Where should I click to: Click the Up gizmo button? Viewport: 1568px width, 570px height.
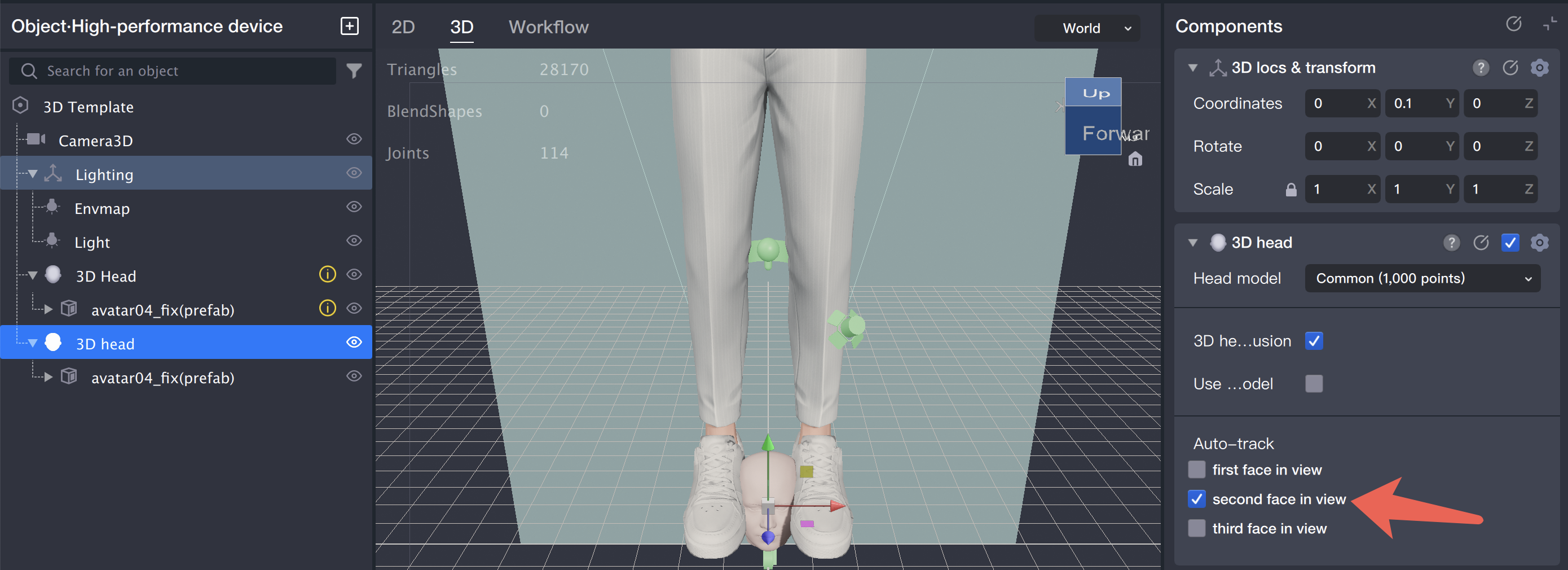click(1093, 93)
